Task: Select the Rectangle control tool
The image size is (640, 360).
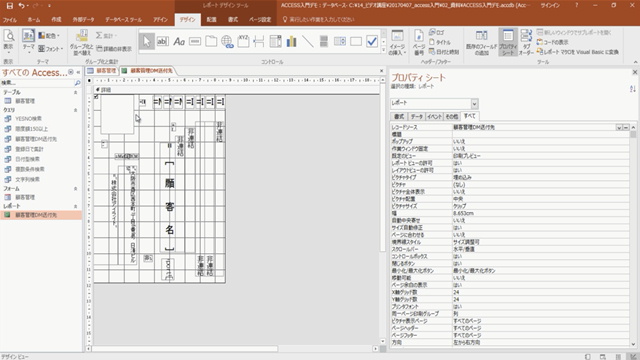Action: 356,41
